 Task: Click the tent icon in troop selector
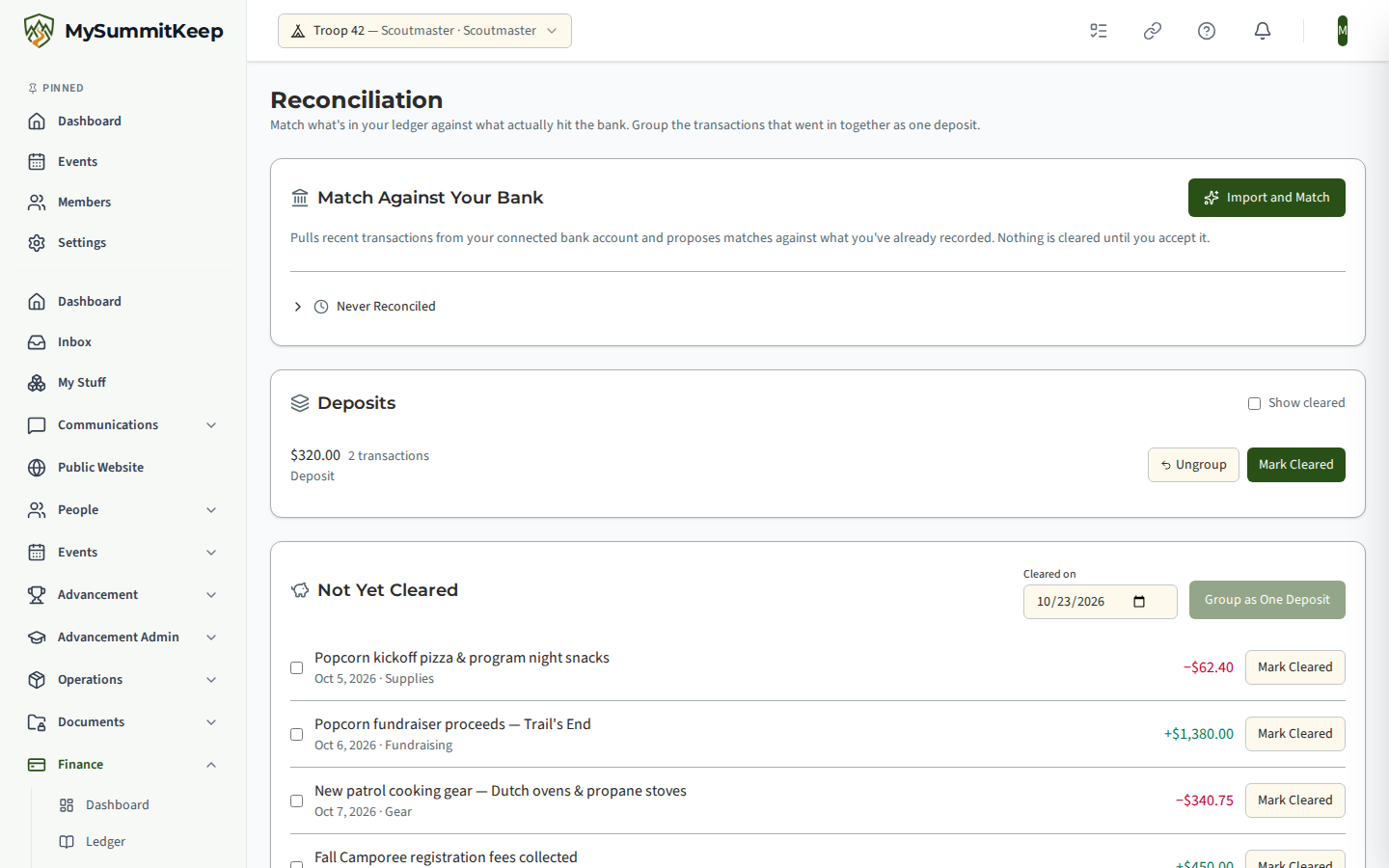coord(298,31)
